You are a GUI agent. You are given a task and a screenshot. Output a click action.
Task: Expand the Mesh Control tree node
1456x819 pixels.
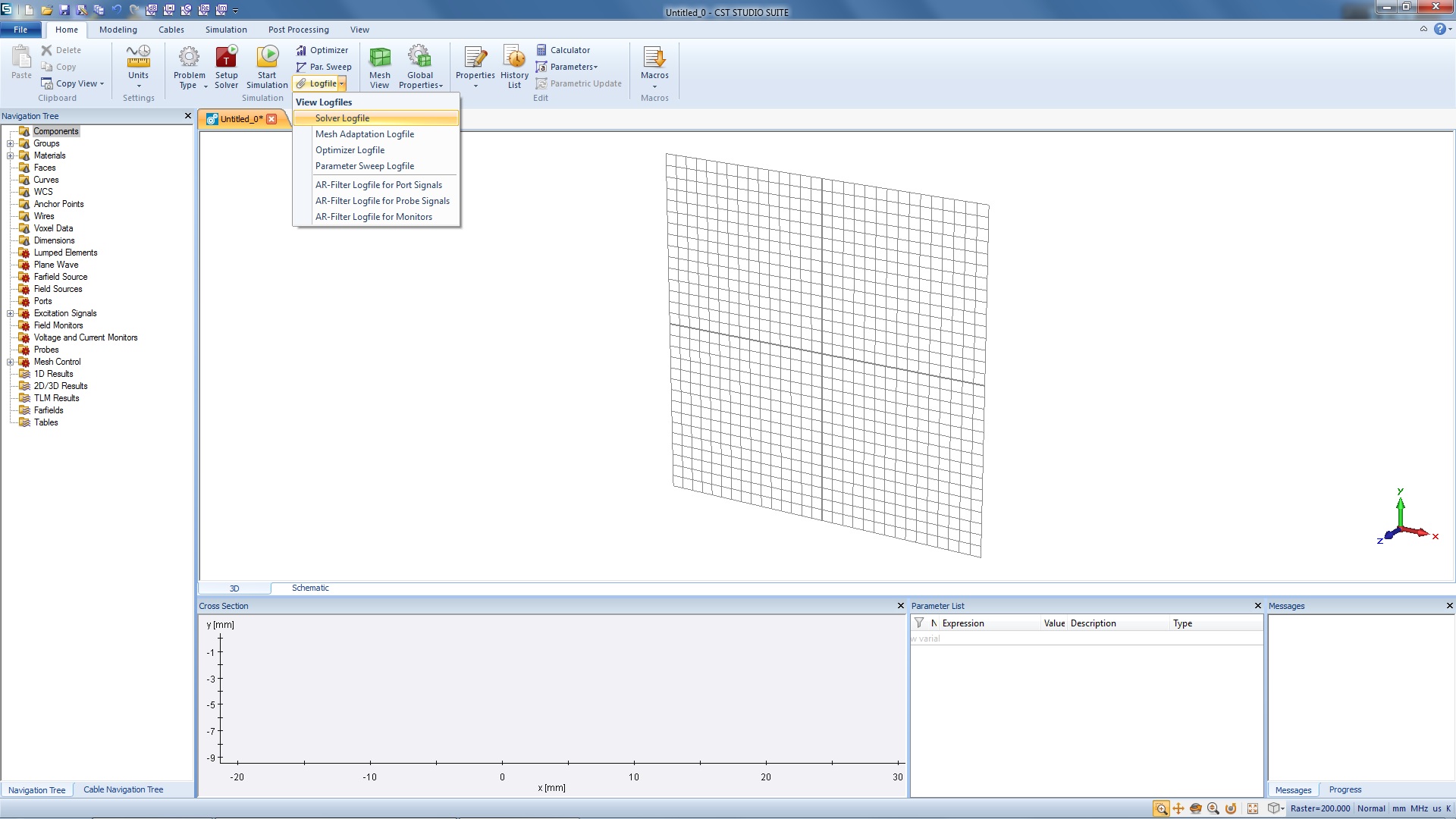pyautogui.click(x=11, y=362)
